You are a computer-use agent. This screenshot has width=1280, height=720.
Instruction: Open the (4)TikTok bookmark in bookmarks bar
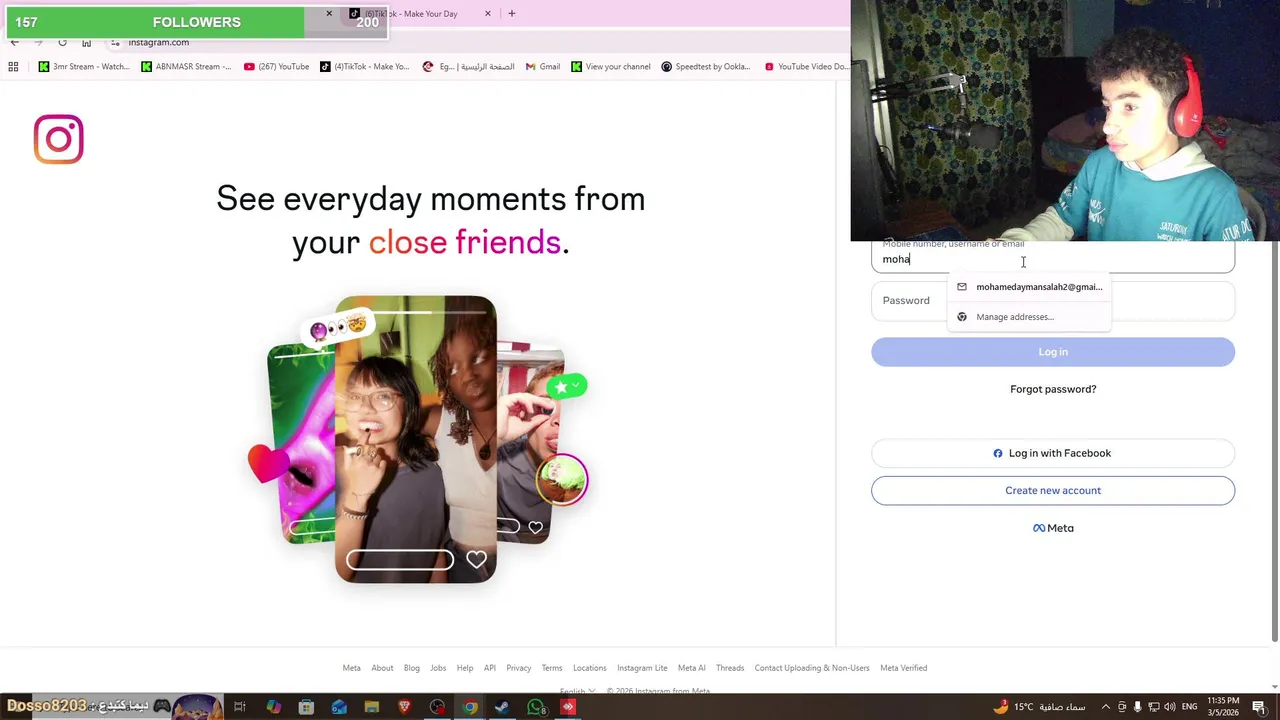[x=364, y=67]
